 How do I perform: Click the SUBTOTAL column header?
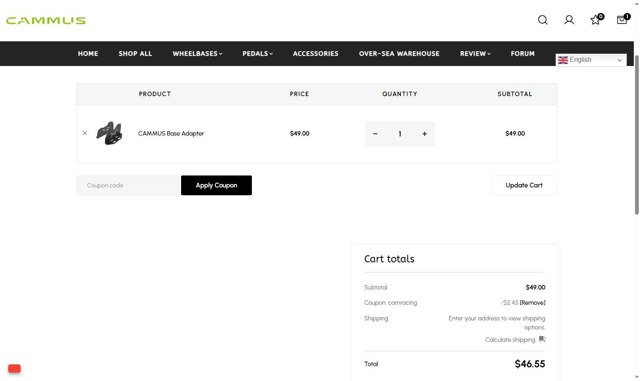[515, 94]
